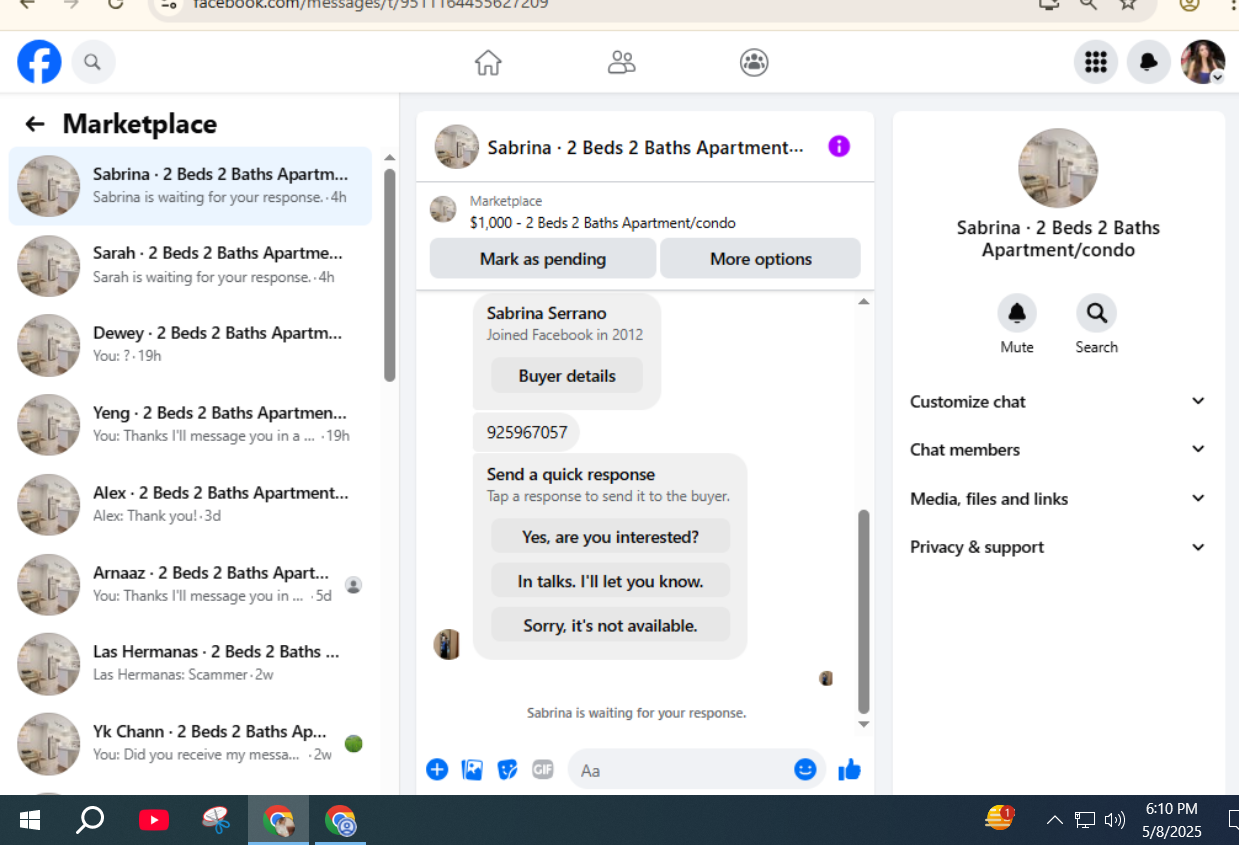Open account profile picture menu

pyautogui.click(x=1202, y=62)
